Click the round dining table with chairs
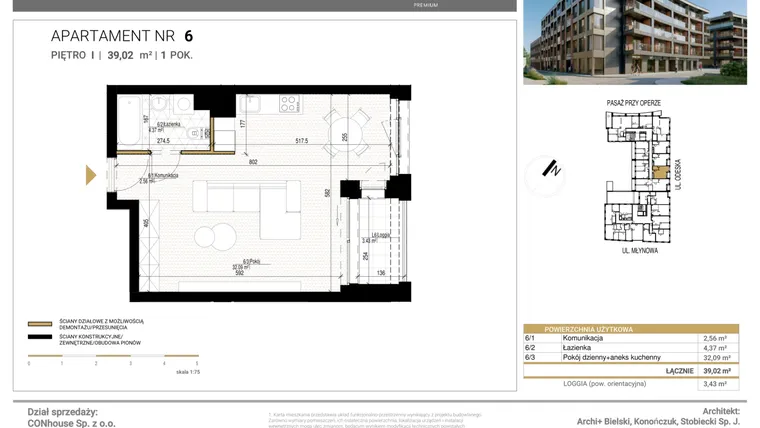Viewport: 760px width, 428px height. point(347,132)
